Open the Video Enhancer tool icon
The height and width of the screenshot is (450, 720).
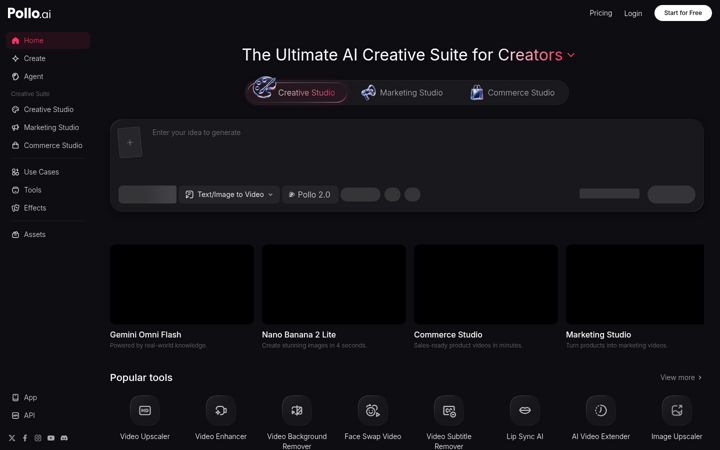[x=221, y=410]
